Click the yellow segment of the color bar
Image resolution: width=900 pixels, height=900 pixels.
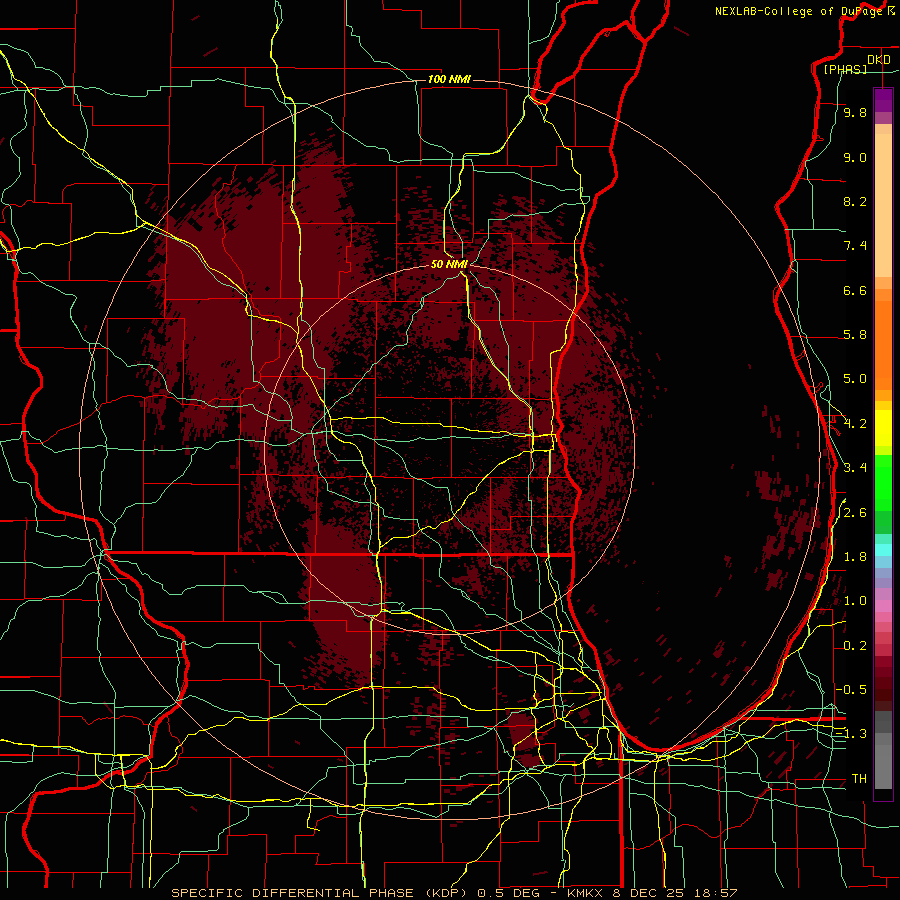pyautogui.click(x=883, y=428)
